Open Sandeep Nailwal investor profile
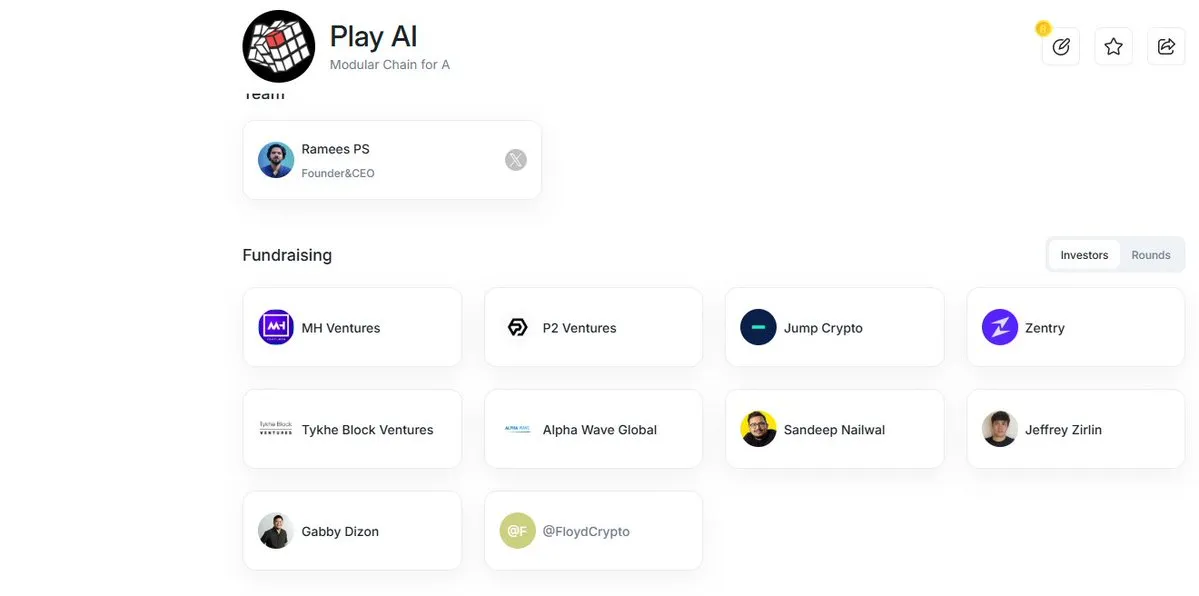This screenshot has width=1199, height=596. tap(834, 429)
